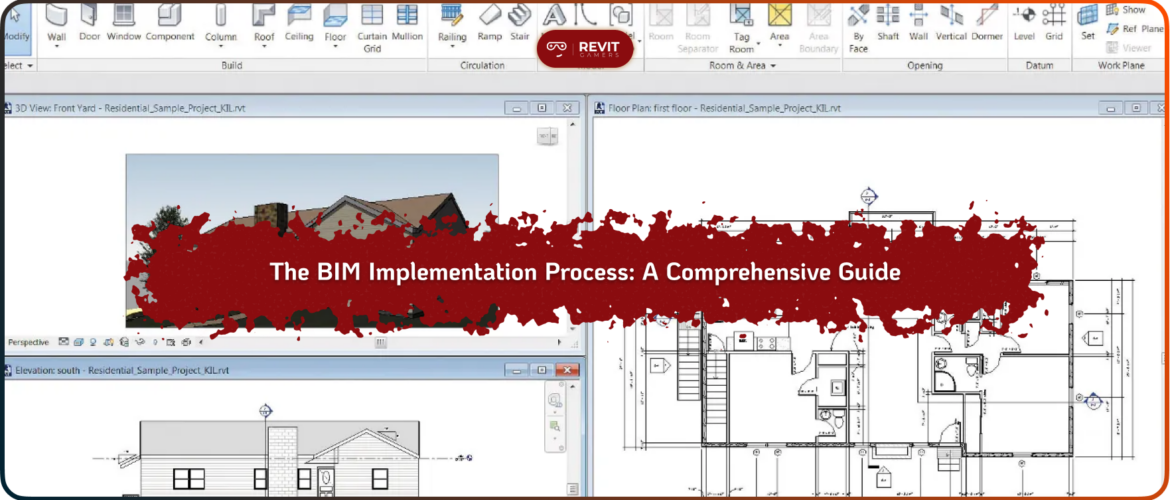Viewport: 1170px width, 500px height.
Task: Select the Floor tool
Action: [335, 24]
